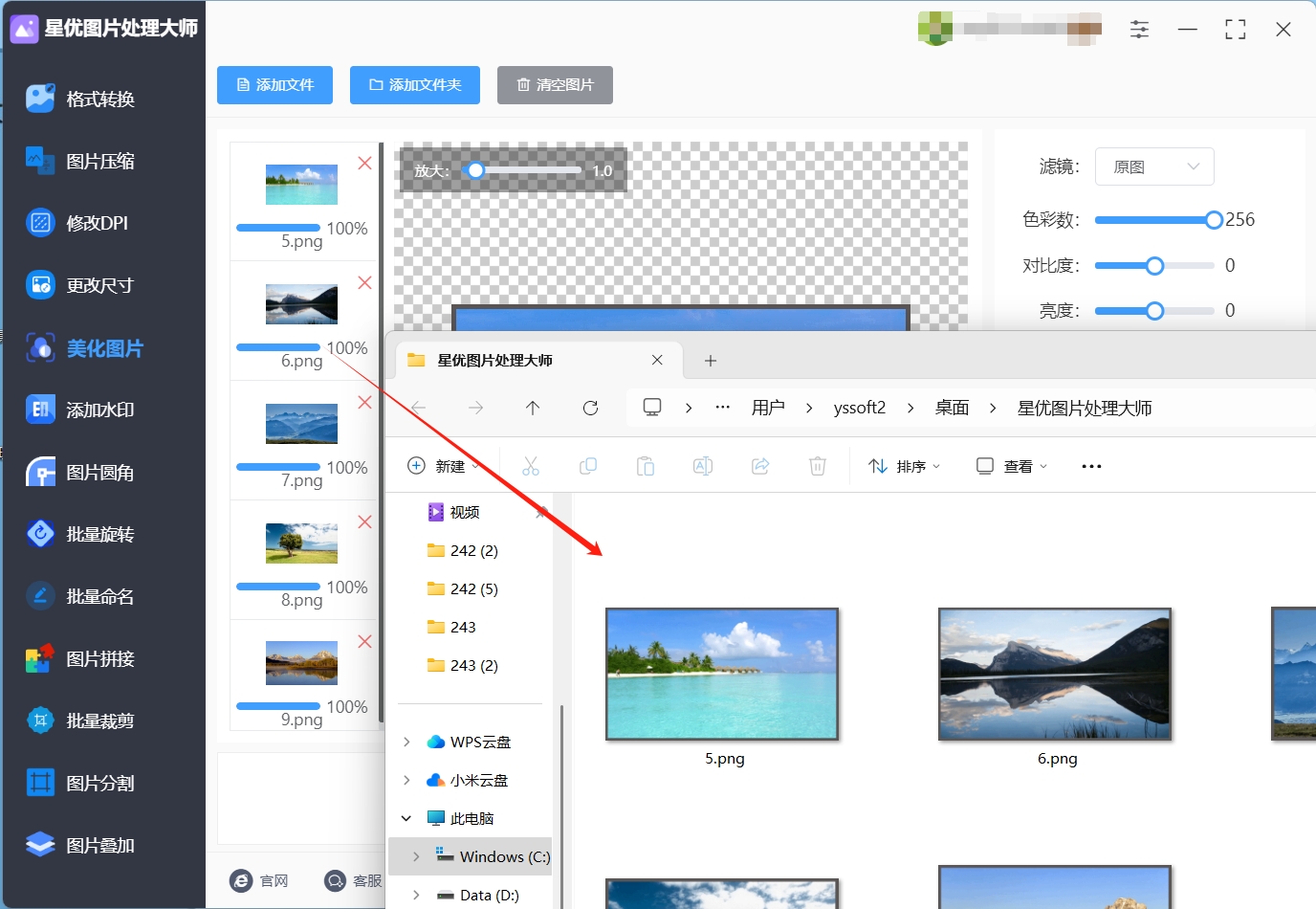Close the 星优图片处理大师 Explorer tab
The height and width of the screenshot is (909, 1316).
click(x=657, y=360)
